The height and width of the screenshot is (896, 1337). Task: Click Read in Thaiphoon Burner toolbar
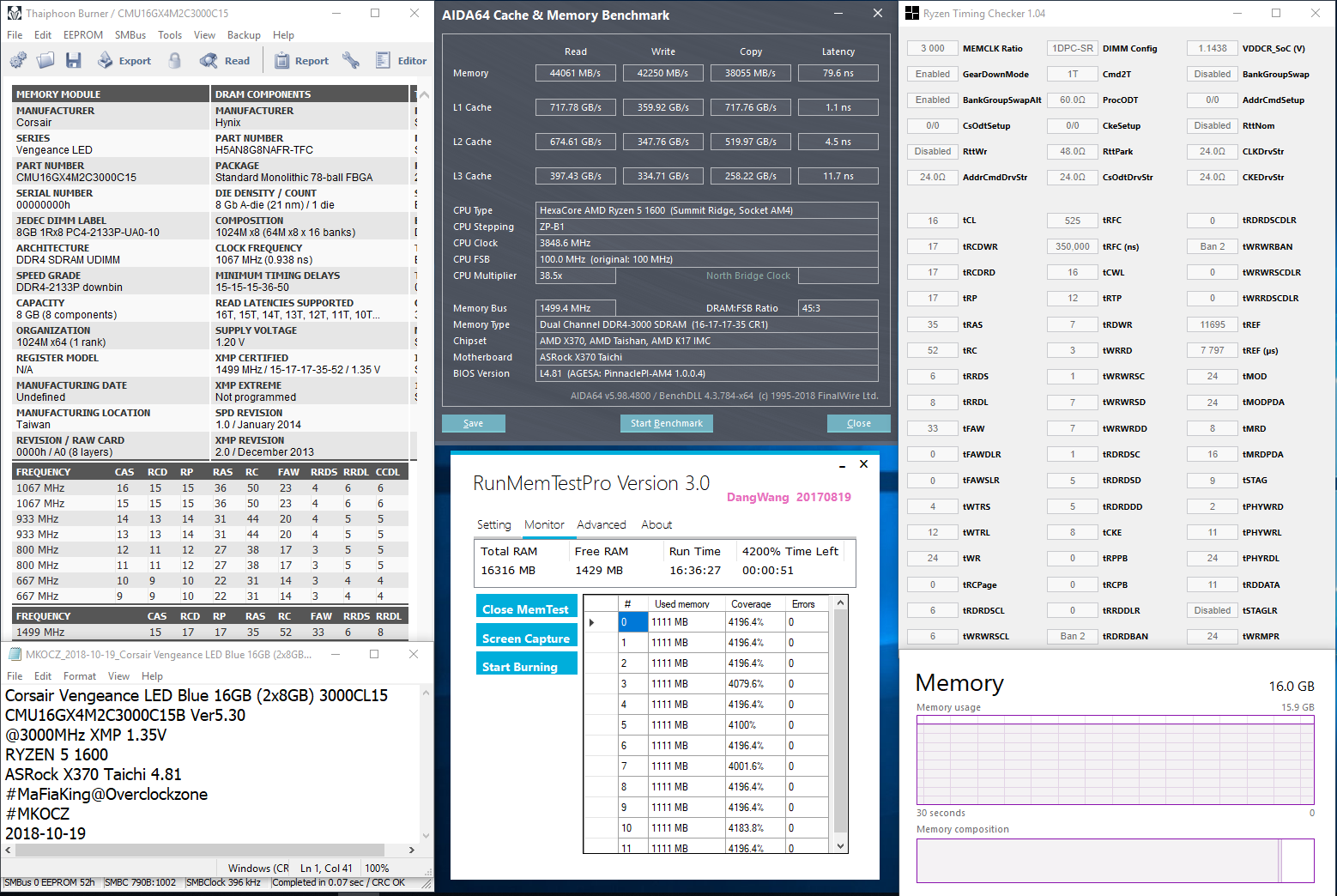point(225,60)
